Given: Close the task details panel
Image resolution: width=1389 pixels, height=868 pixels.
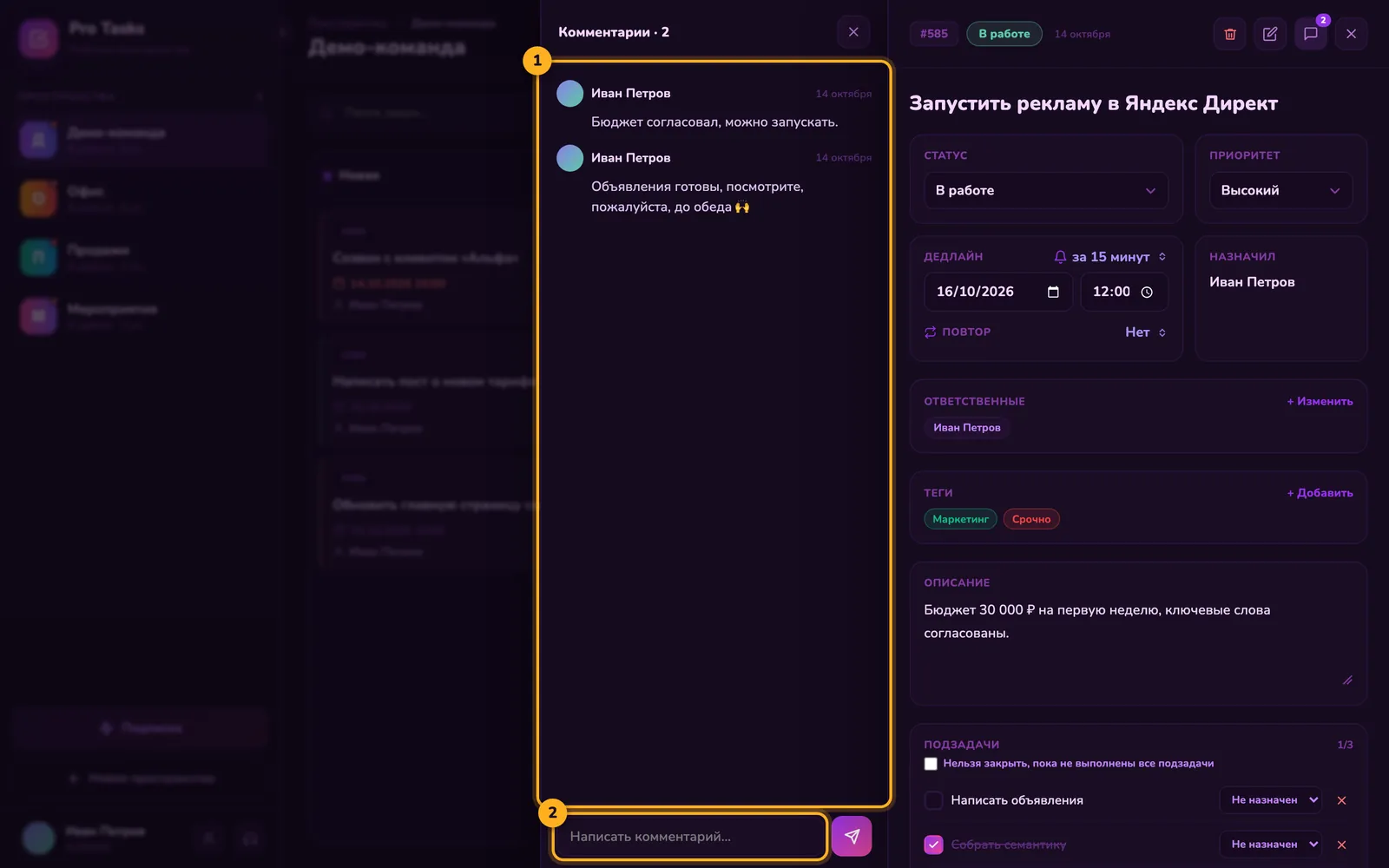Looking at the screenshot, I should coord(1351,34).
